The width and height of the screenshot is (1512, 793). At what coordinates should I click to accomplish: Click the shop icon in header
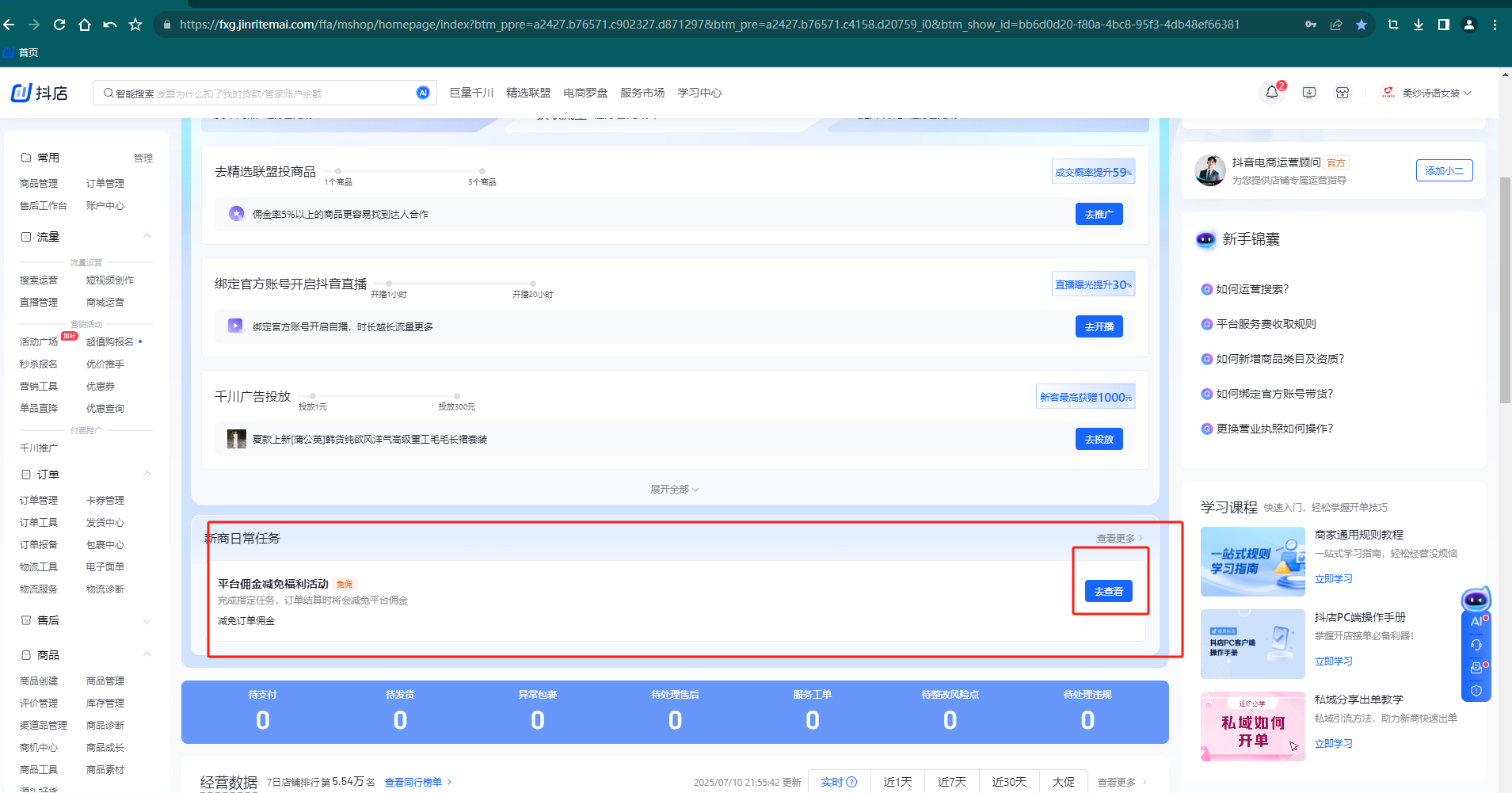[x=1343, y=93]
